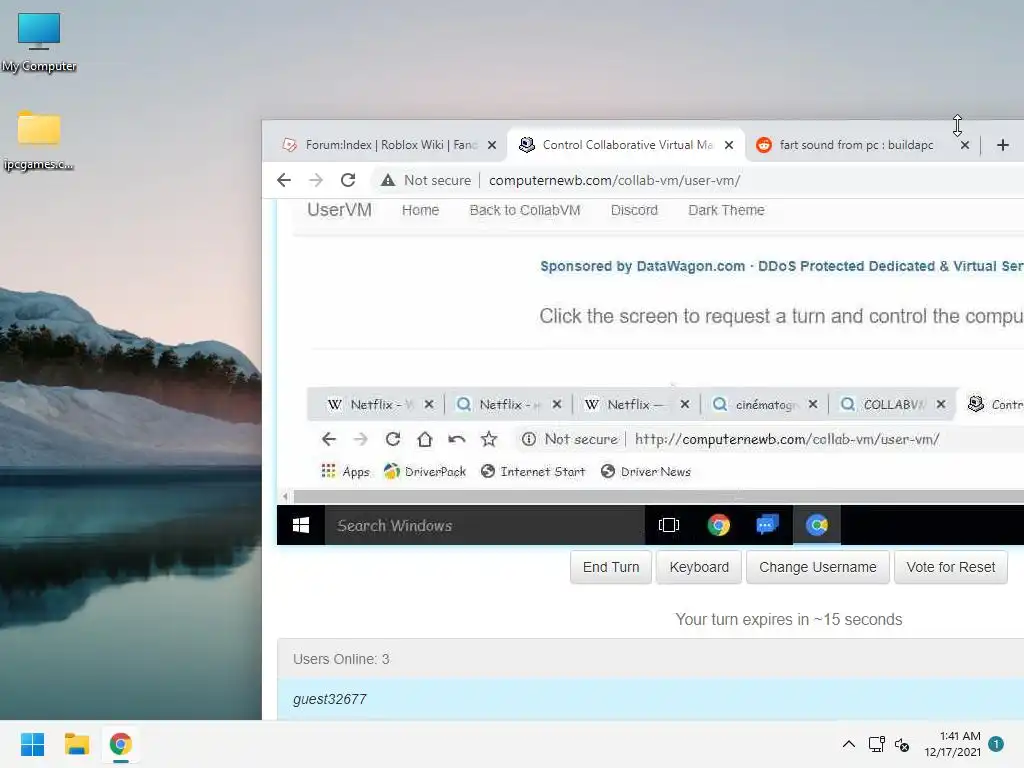Go forward in the outer browser
This screenshot has height=768, width=1024.
316,180
